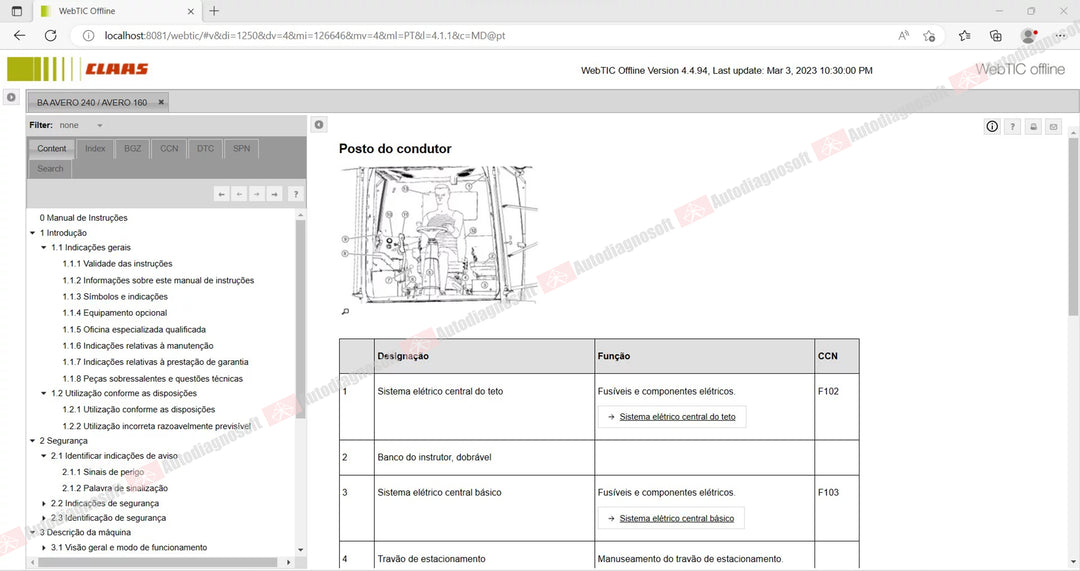Enlarge the driver station image with magnifier
This screenshot has width=1080, height=571.
click(345, 311)
